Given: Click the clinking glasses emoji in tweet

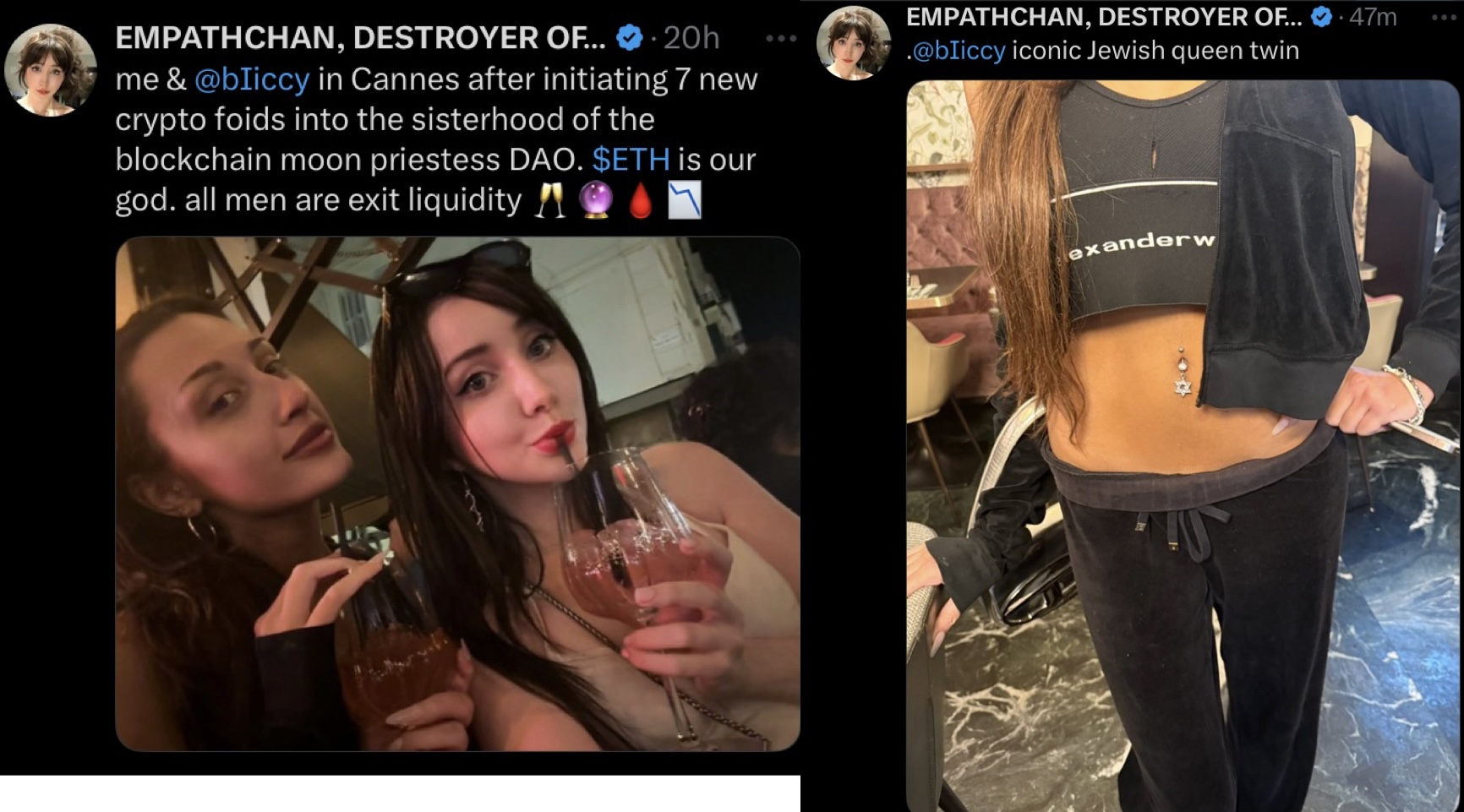Looking at the screenshot, I should (550, 201).
